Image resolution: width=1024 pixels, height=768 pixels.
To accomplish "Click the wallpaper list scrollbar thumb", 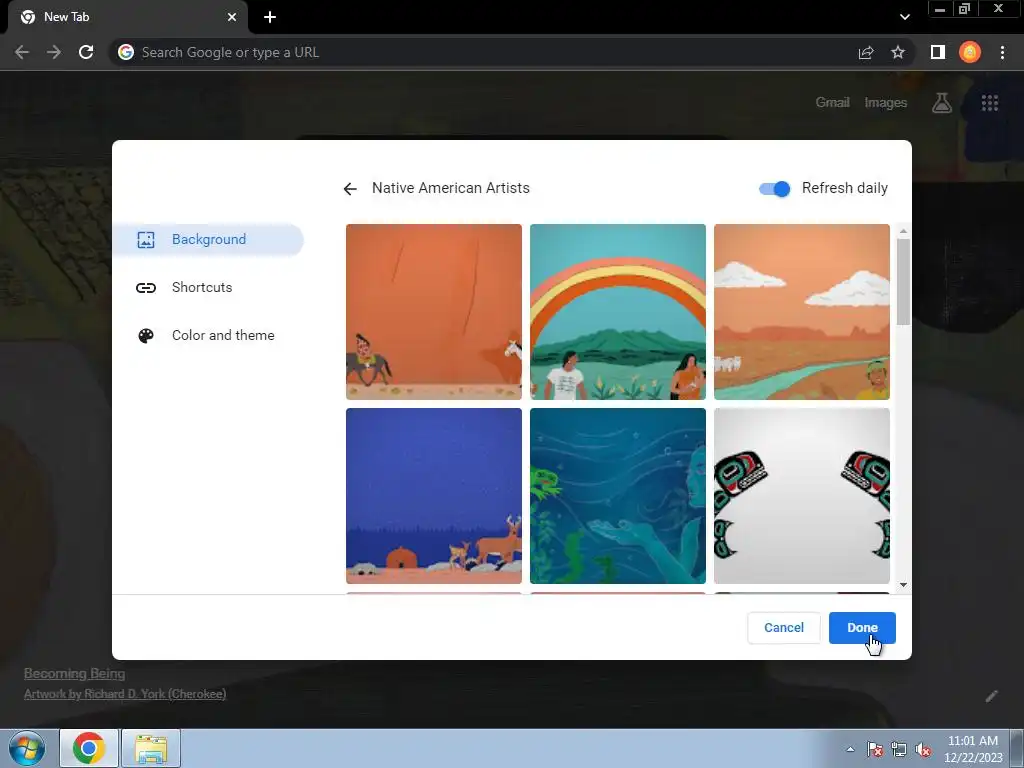I will (903, 281).
